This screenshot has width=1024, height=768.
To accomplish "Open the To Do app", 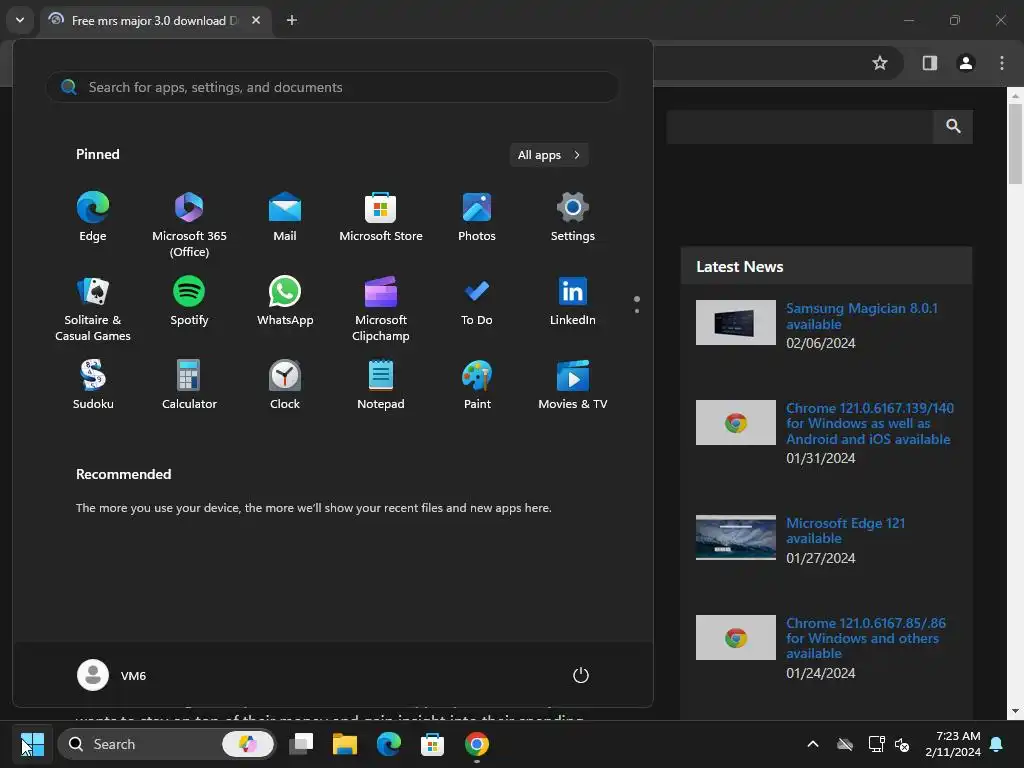I will (477, 301).
